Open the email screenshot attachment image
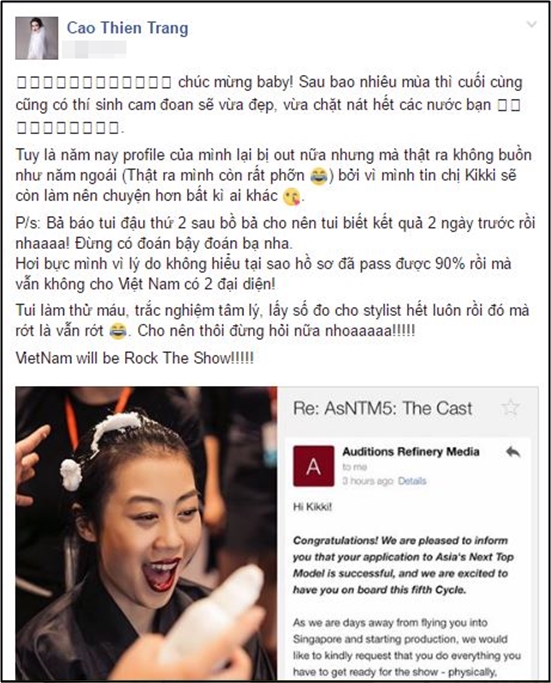 coord(408,533)
